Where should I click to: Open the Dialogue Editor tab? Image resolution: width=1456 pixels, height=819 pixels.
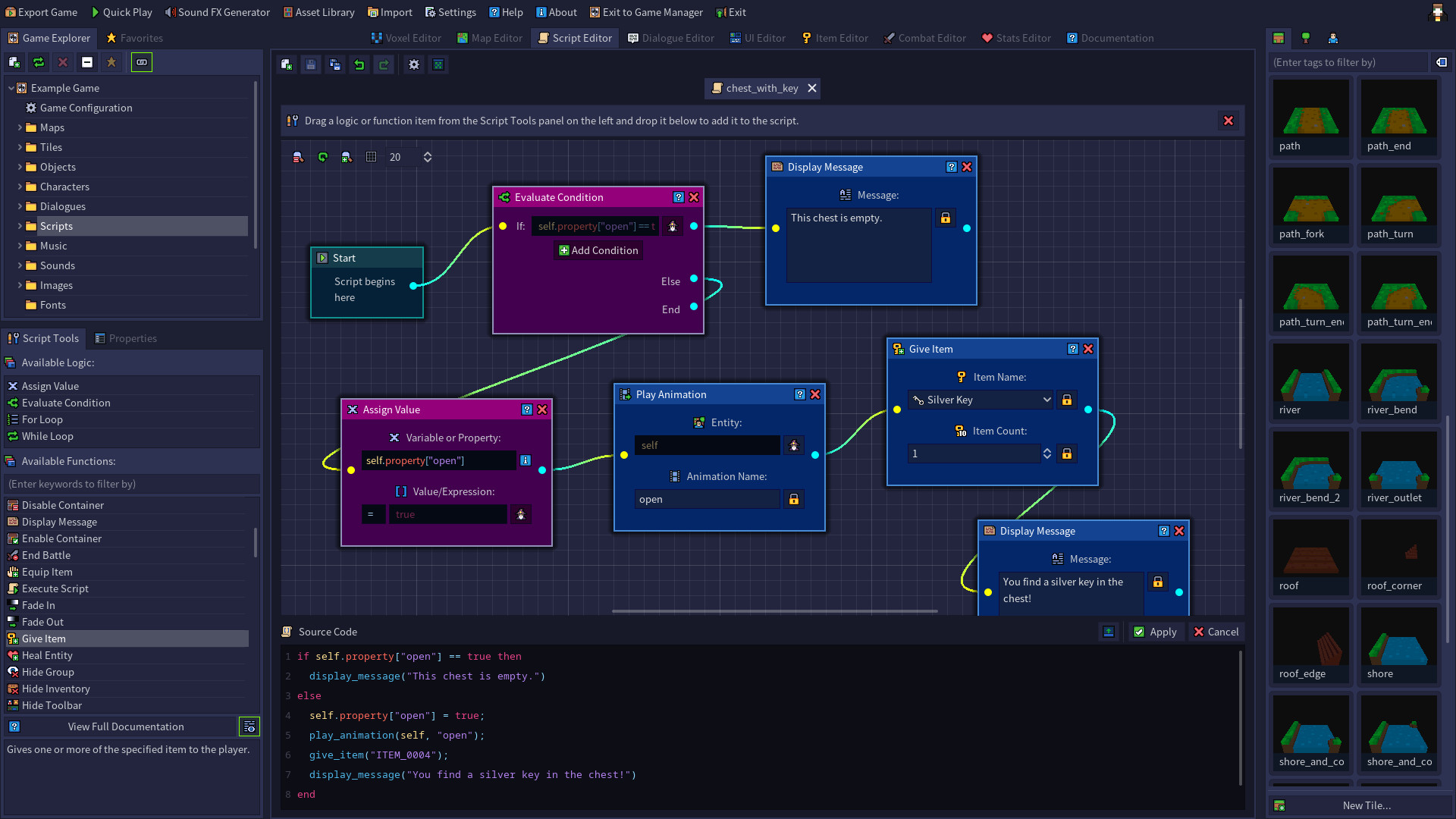point(671,37)
